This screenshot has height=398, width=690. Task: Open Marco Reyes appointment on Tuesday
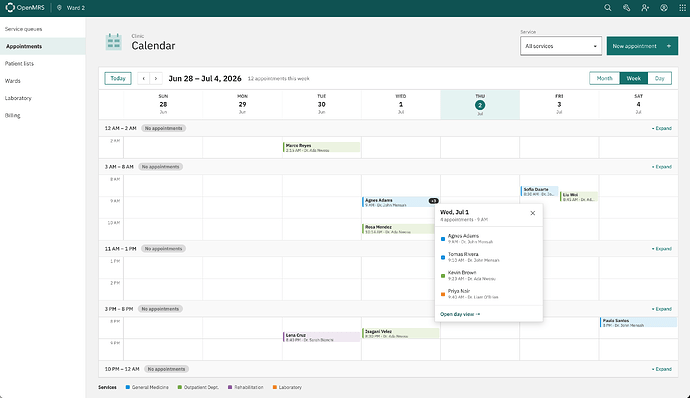(321, 147)
